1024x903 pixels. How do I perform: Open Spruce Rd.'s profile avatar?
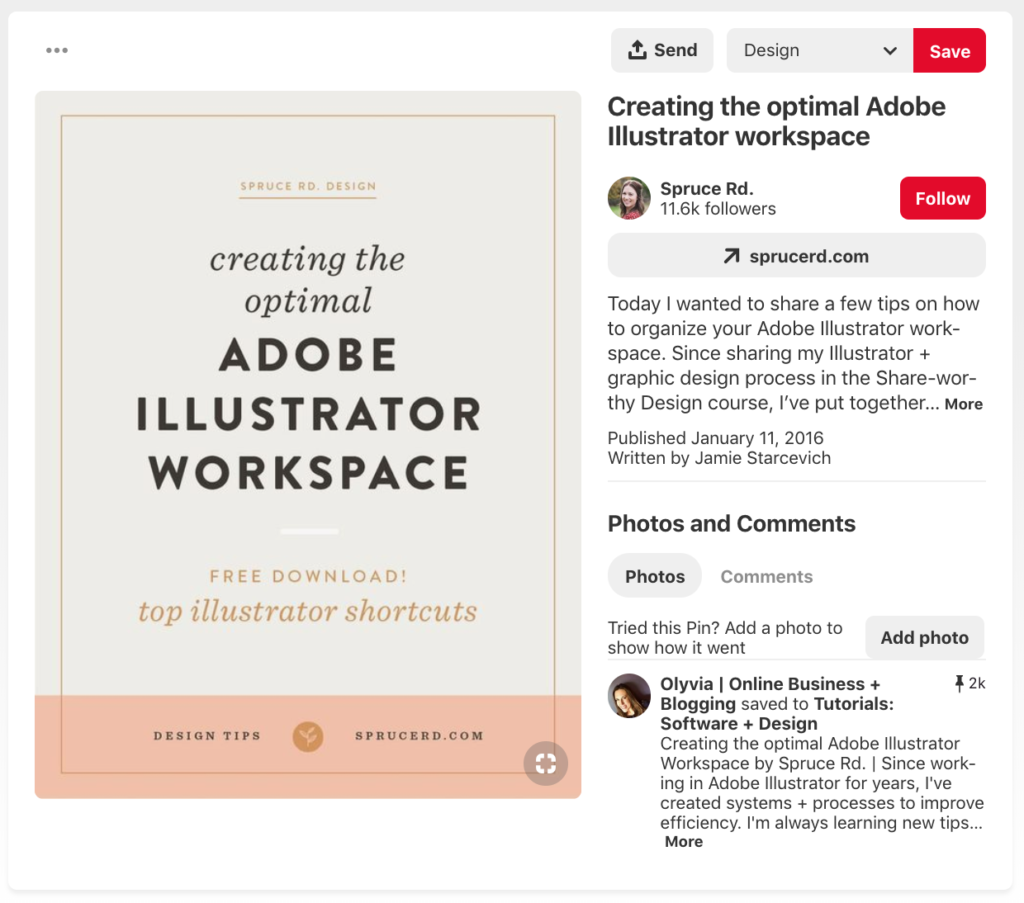628,198
